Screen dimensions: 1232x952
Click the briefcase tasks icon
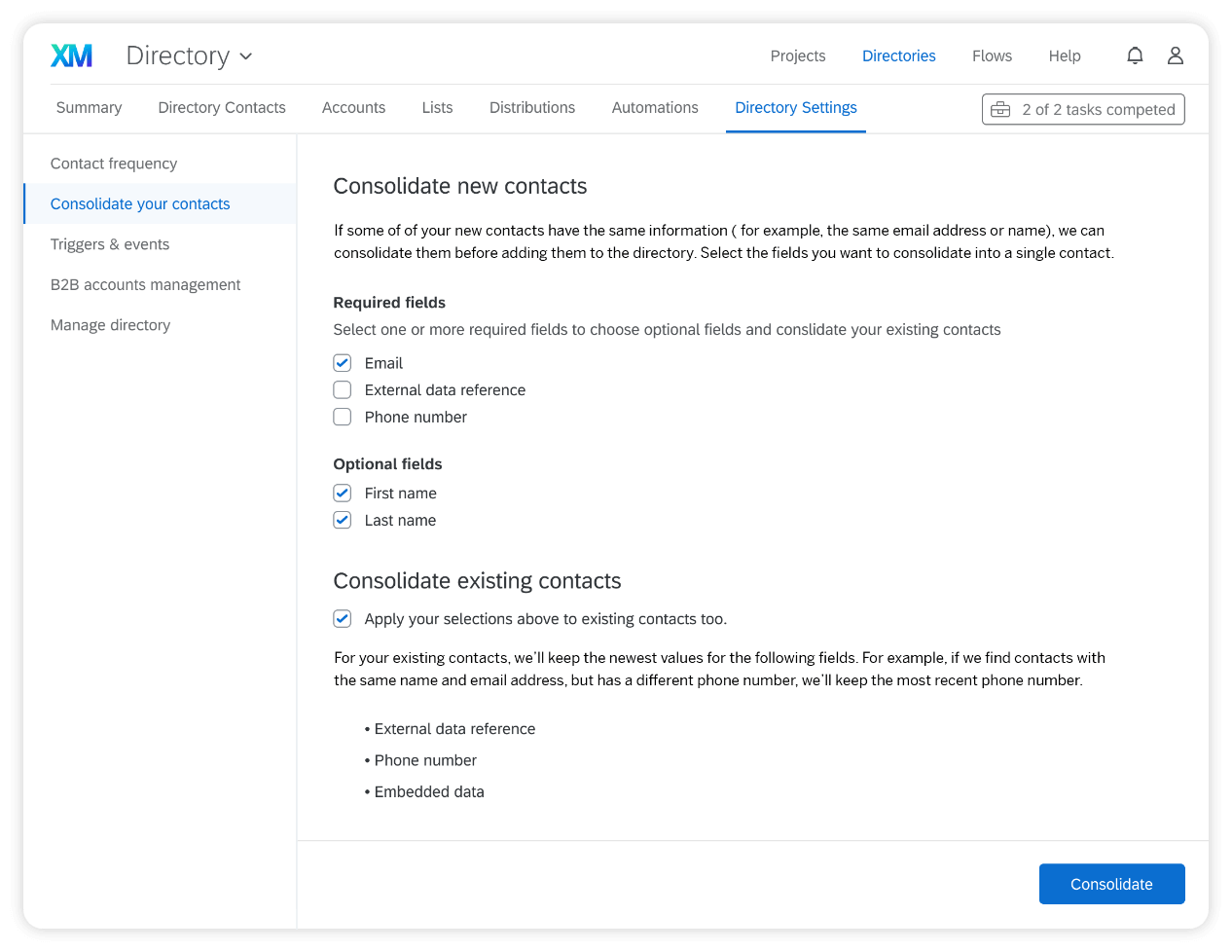[1000, 110]
